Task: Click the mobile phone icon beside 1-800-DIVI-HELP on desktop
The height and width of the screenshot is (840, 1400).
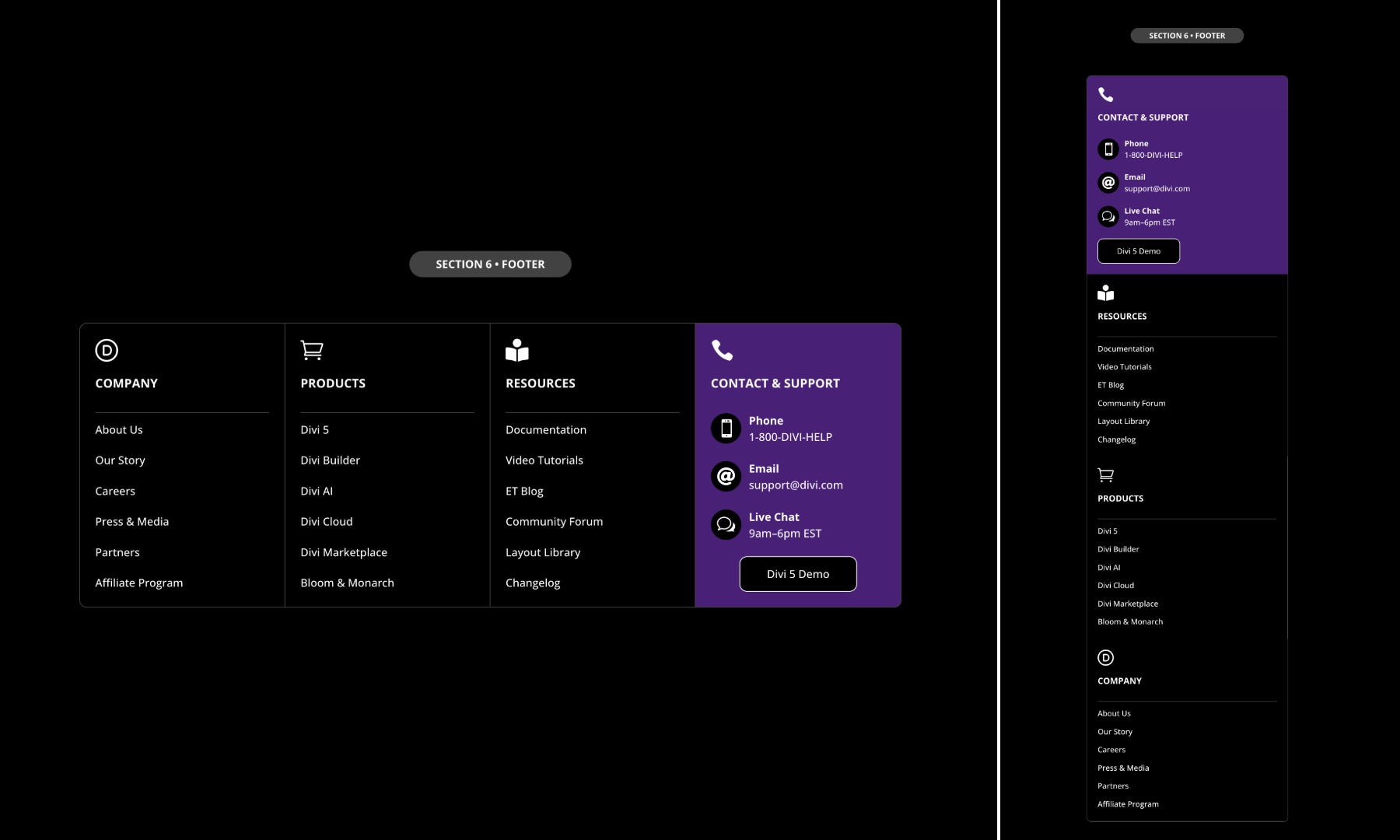Action: tap(726, 428)
